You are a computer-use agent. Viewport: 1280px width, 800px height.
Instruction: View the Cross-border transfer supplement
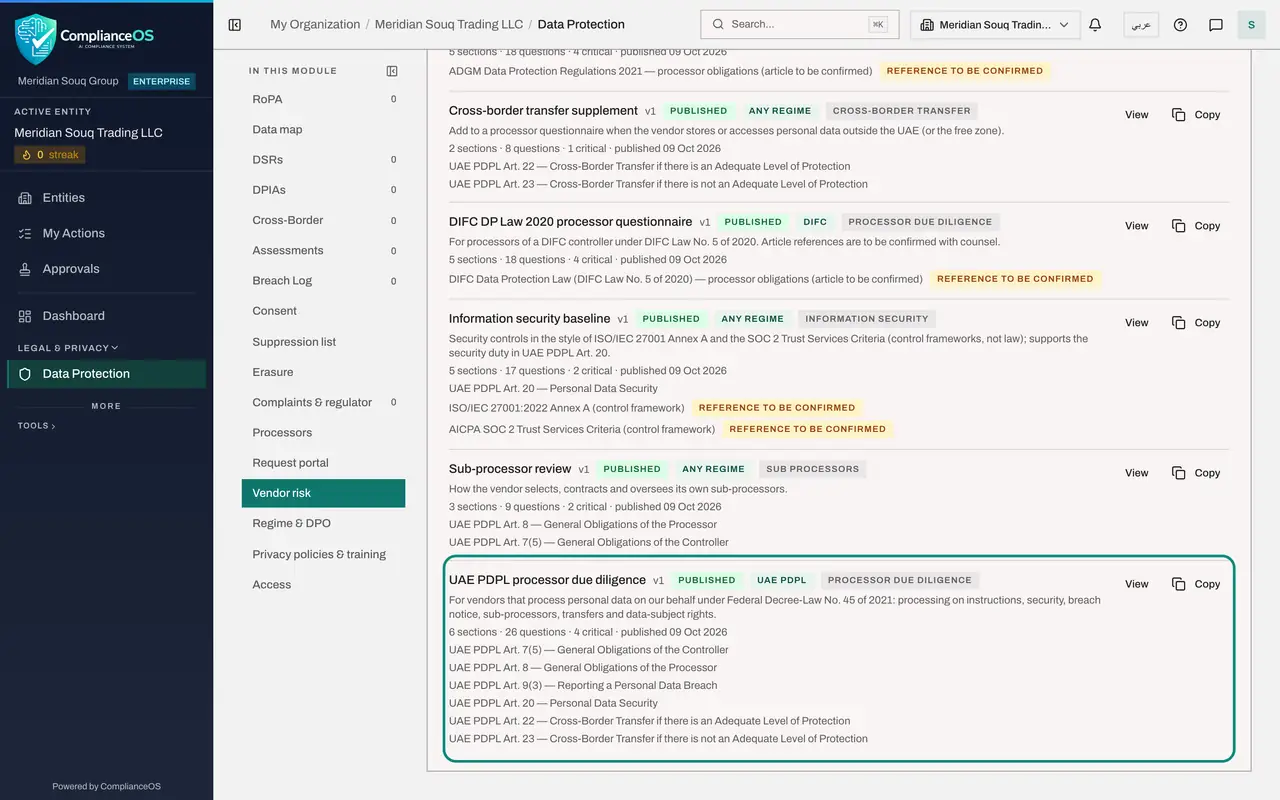pos(1137,115)
